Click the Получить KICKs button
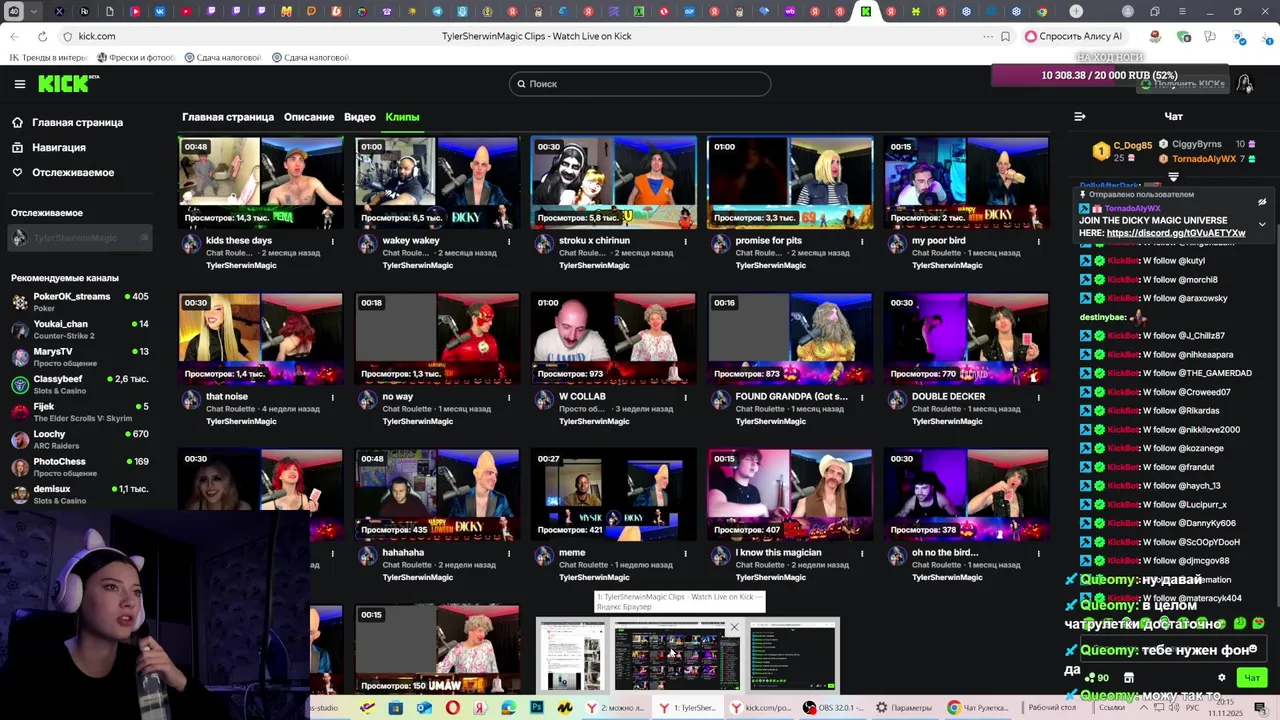The image size is (1280, 720). tap(1183, 85)
